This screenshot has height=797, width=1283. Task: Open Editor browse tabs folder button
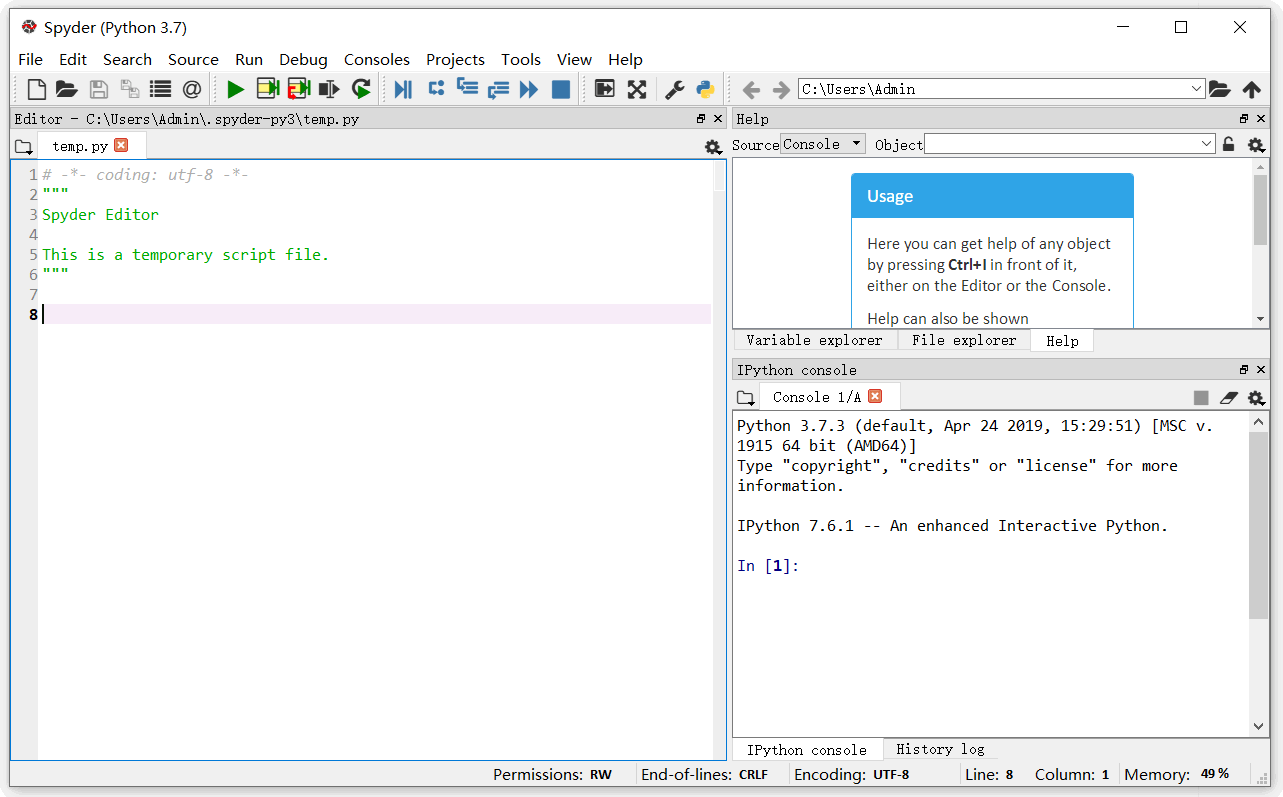click(24, 147)
